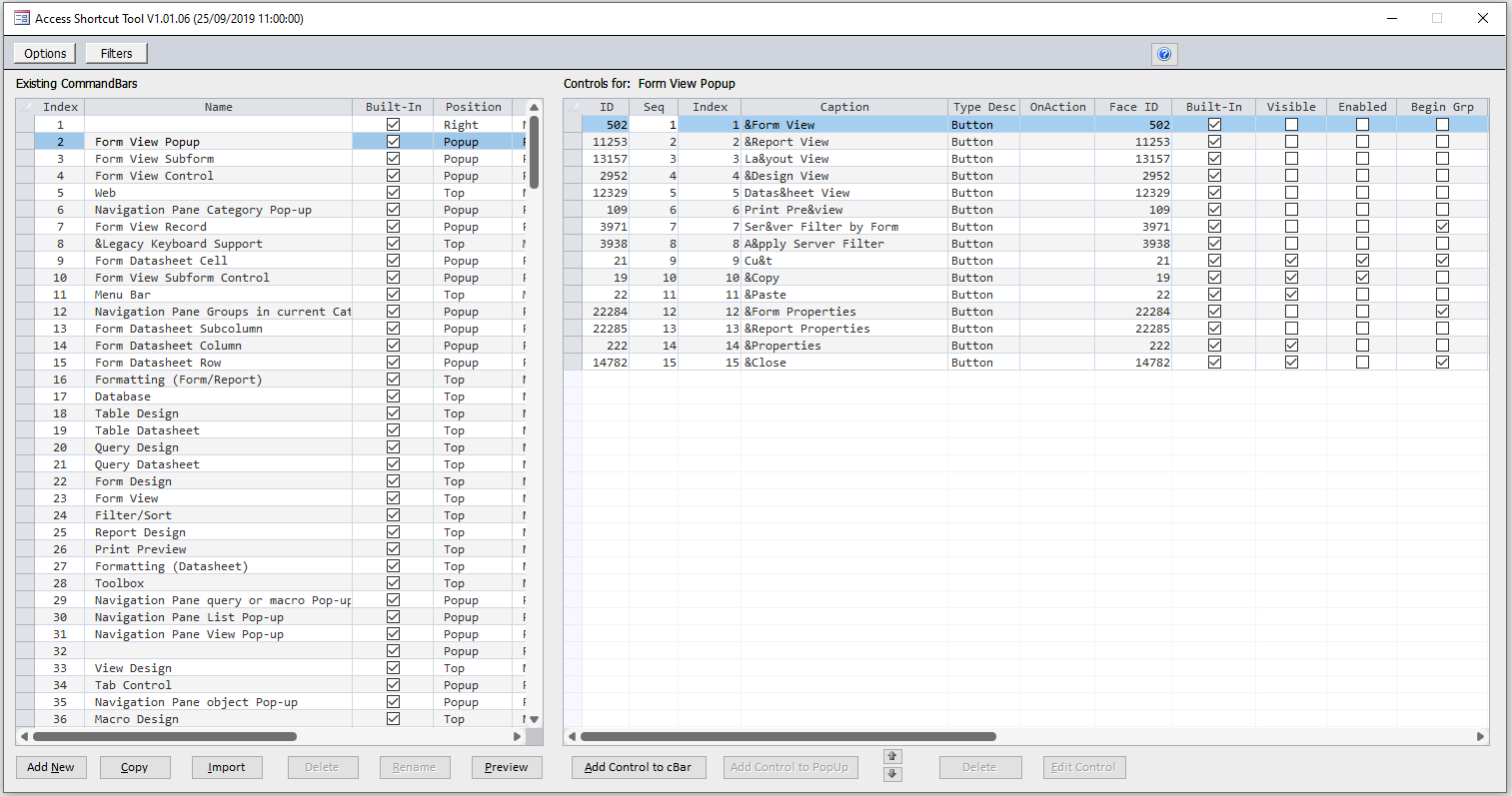Move control down with the down arrow button
The width and height of the screenshot is (1512, 796).
coord(893,774)
